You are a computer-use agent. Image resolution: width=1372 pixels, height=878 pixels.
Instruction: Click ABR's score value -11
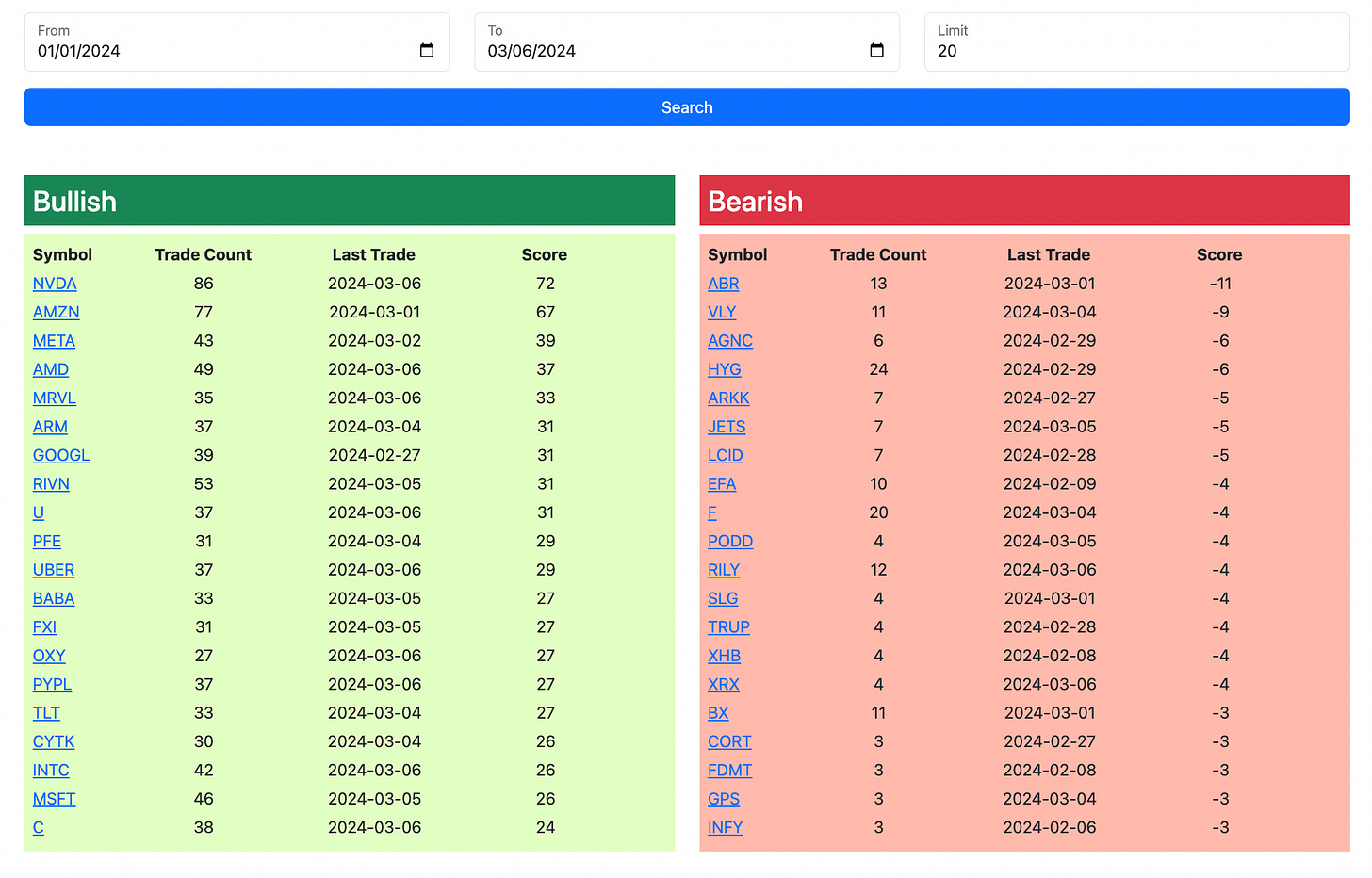pos(1220,284)
